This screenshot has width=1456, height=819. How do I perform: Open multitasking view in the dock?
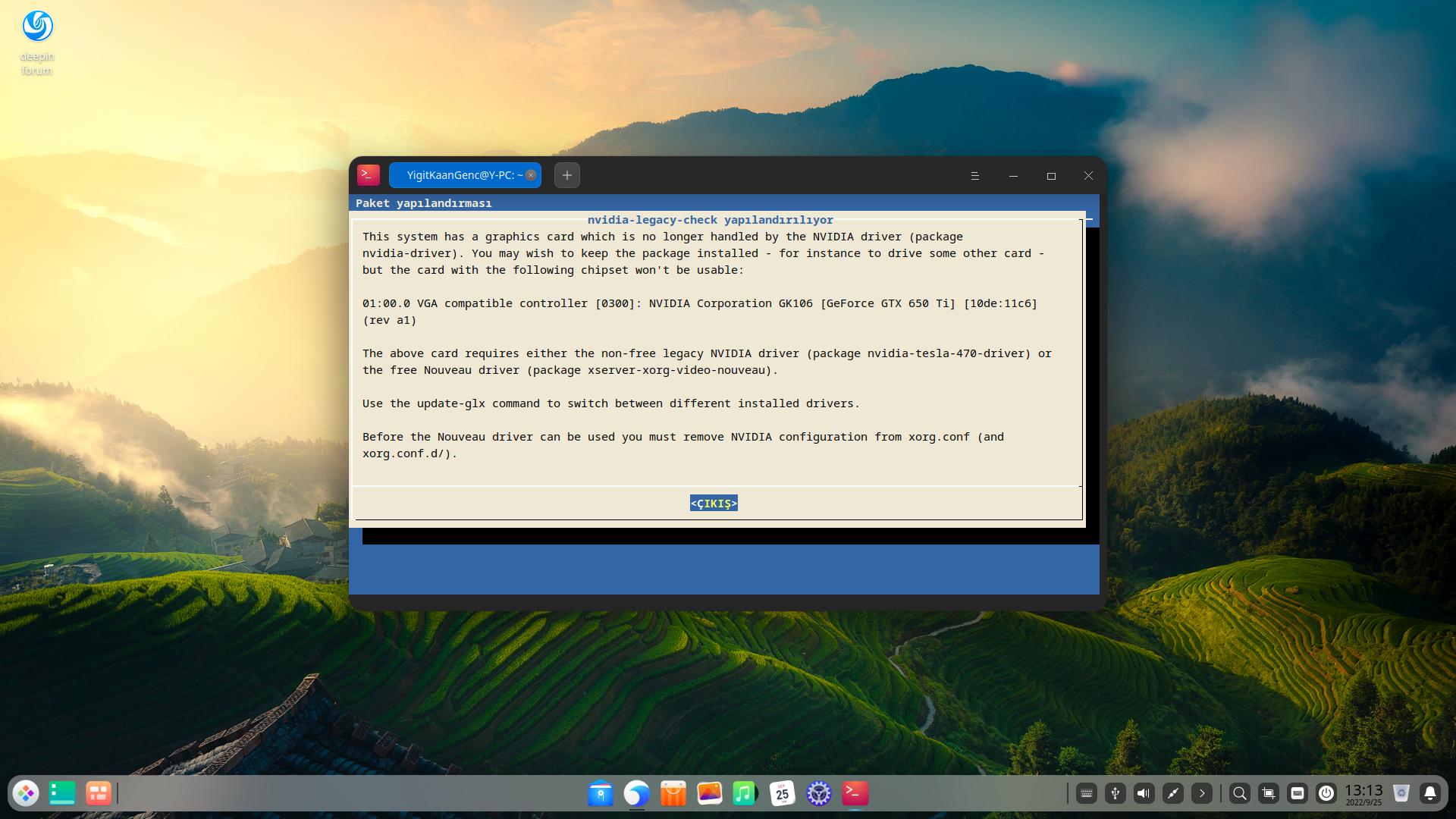click(99, 793)
